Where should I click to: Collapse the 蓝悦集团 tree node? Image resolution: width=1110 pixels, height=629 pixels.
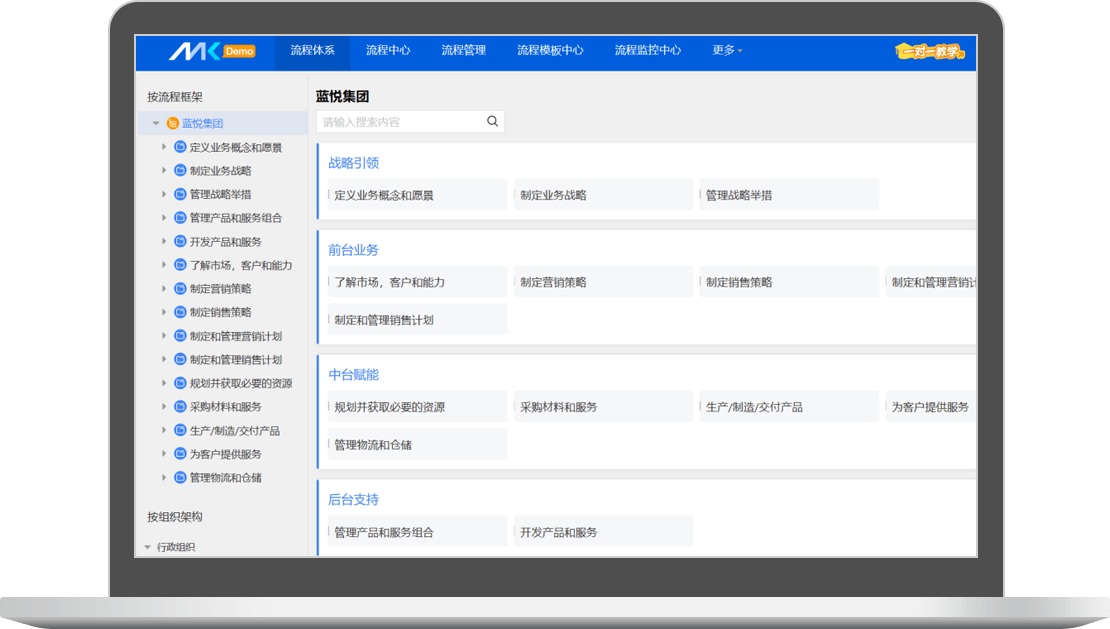(x=156, y=124)
